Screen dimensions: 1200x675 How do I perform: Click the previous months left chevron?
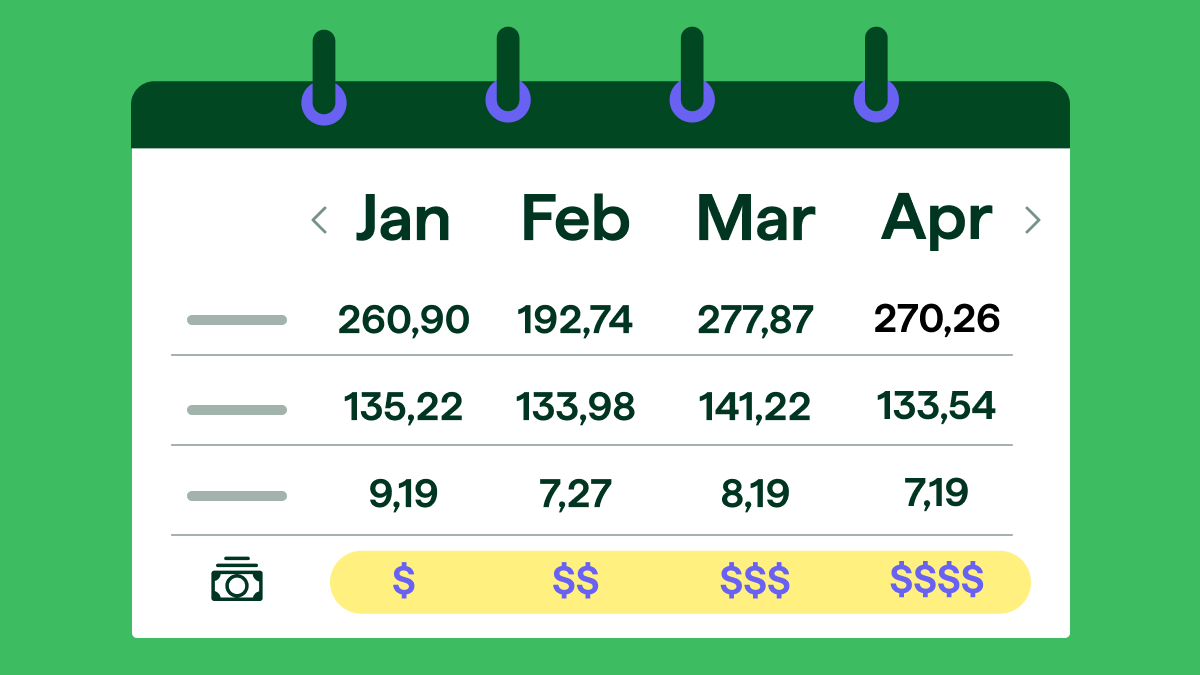point(320,220)
